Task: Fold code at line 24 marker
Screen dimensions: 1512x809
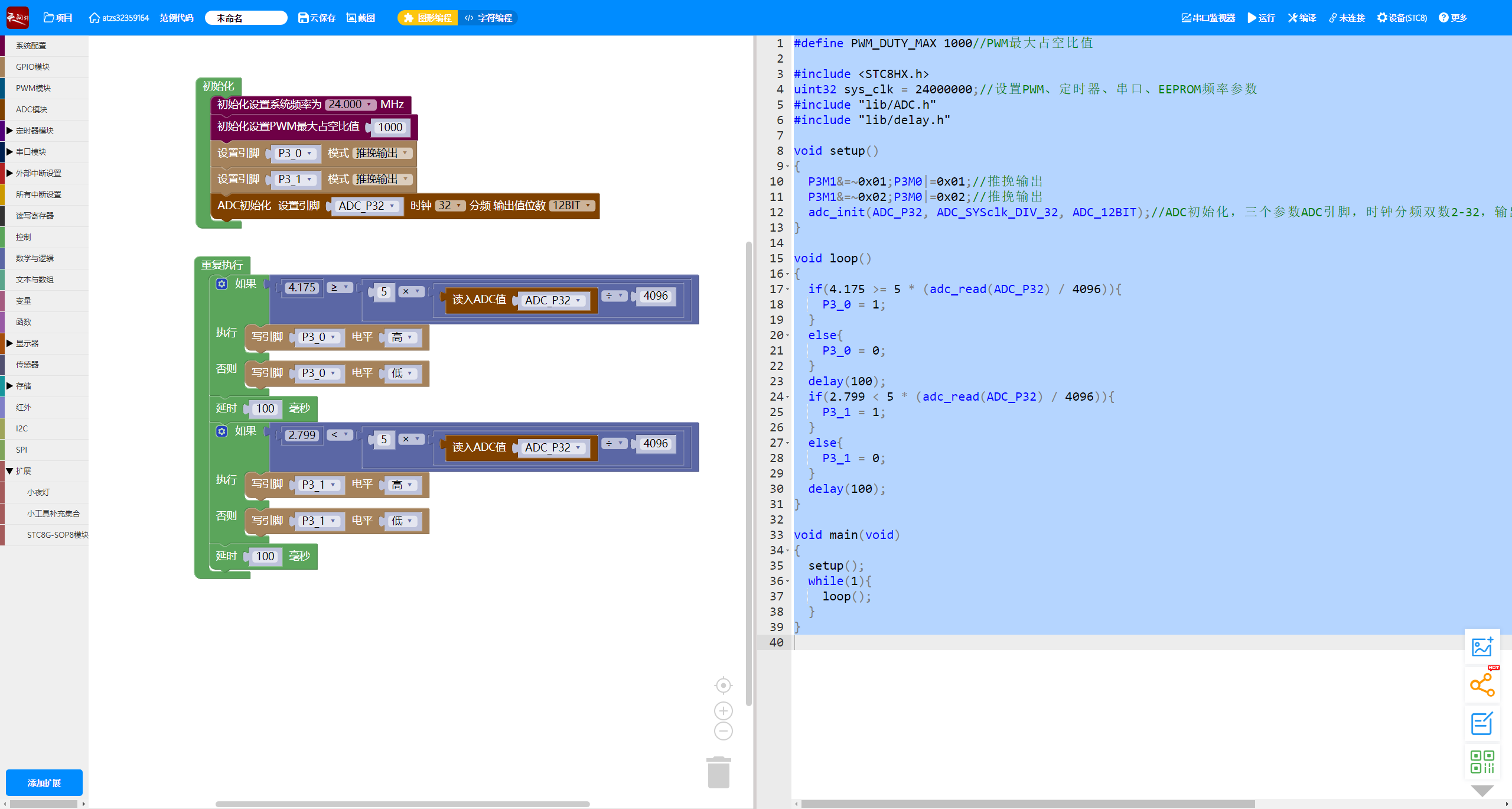Action: pos(787,397)
